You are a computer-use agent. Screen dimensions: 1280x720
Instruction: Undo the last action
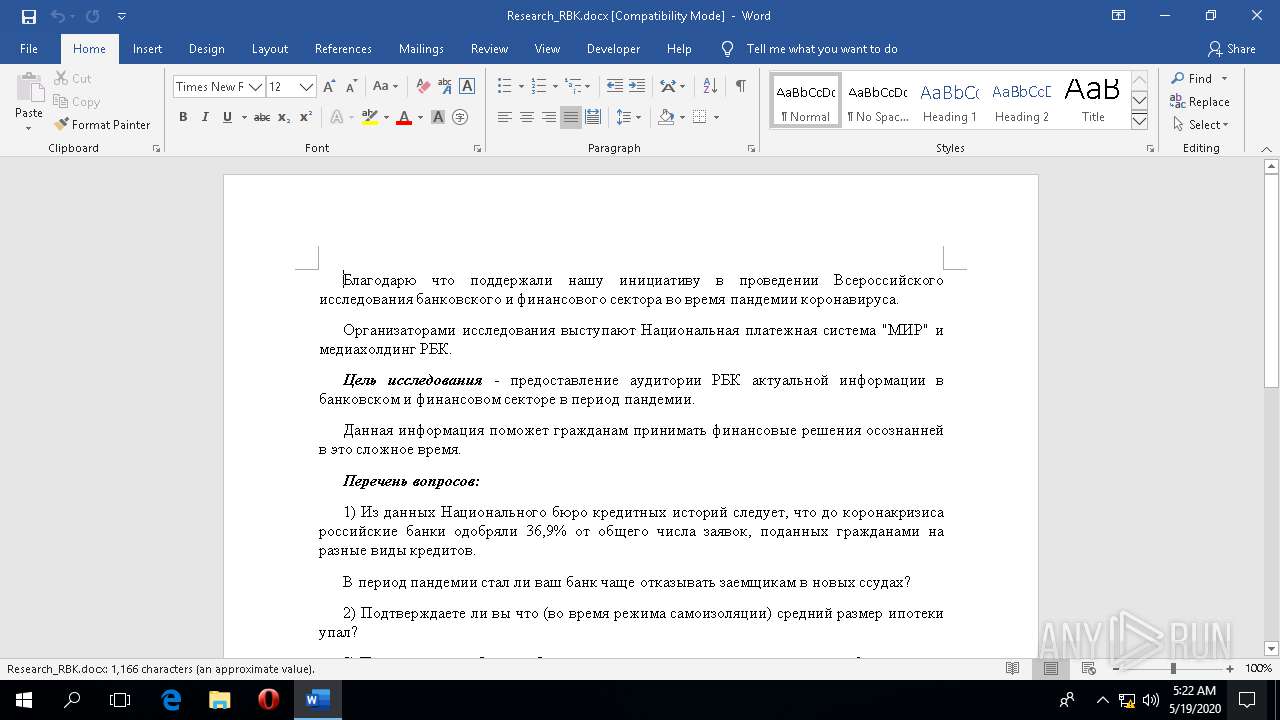[x=57, y=16]
